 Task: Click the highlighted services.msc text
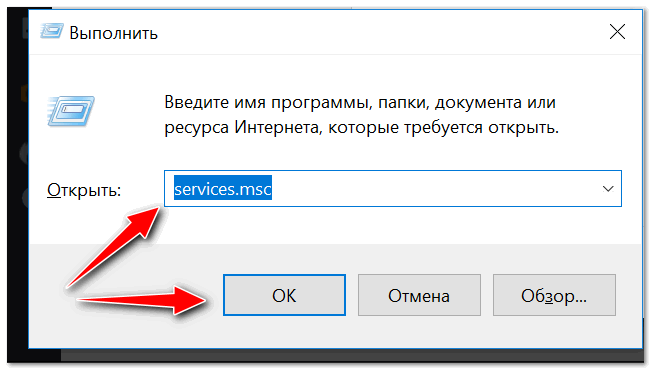click(223, 189)
